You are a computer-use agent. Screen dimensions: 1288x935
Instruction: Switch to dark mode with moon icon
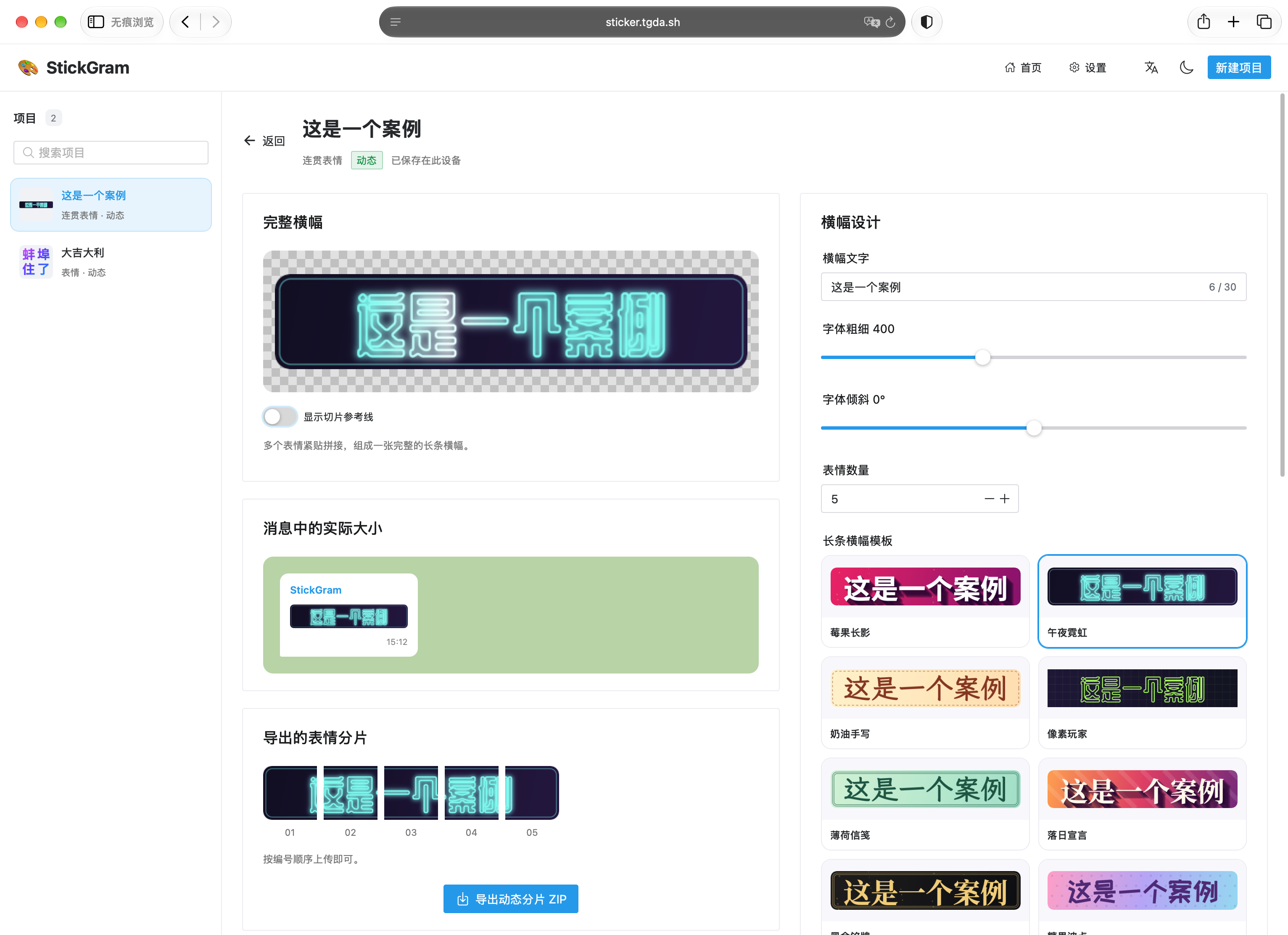(x=1186, y=68)
